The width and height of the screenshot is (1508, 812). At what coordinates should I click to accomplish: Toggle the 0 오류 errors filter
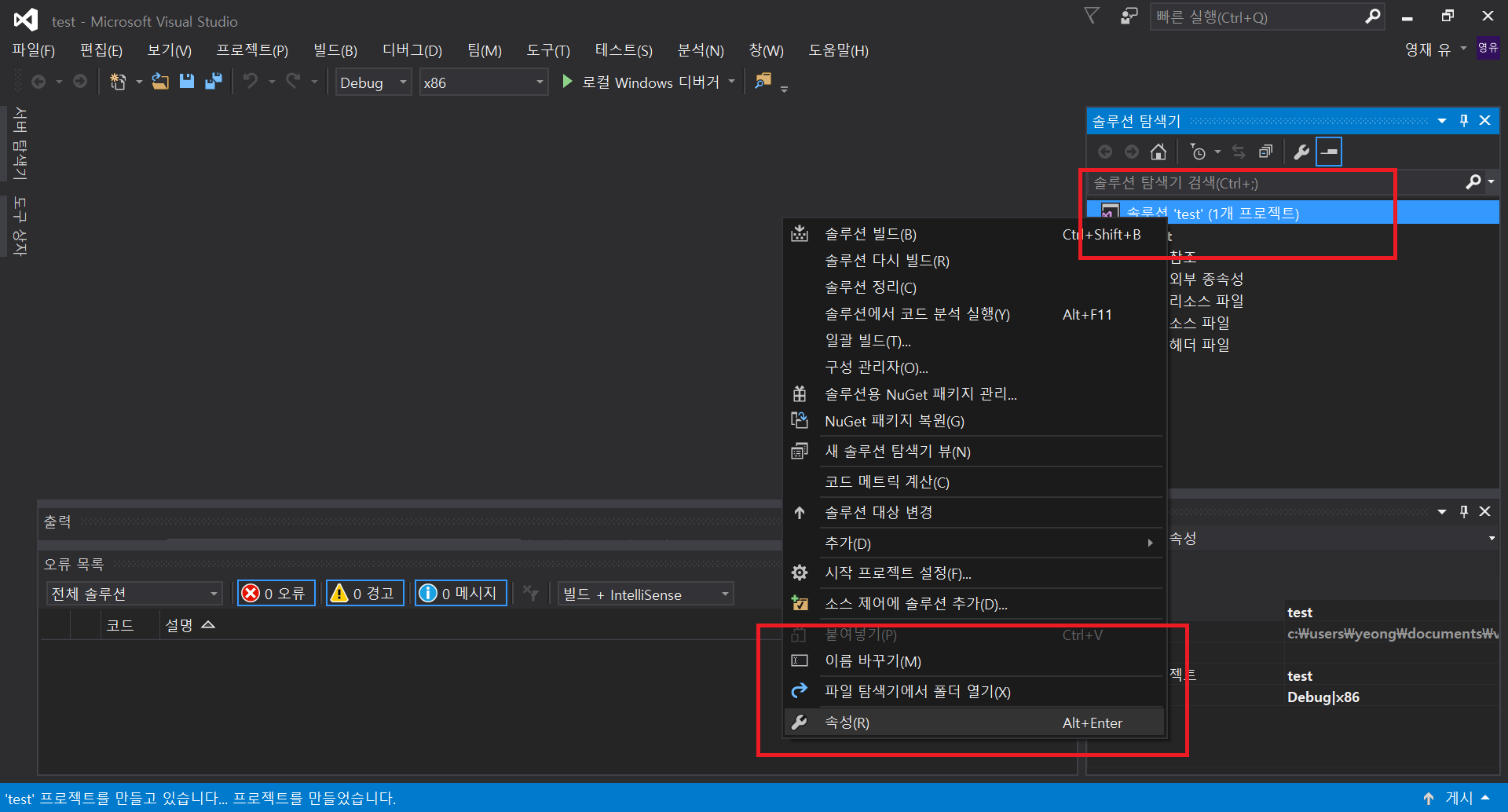(276, 594)
